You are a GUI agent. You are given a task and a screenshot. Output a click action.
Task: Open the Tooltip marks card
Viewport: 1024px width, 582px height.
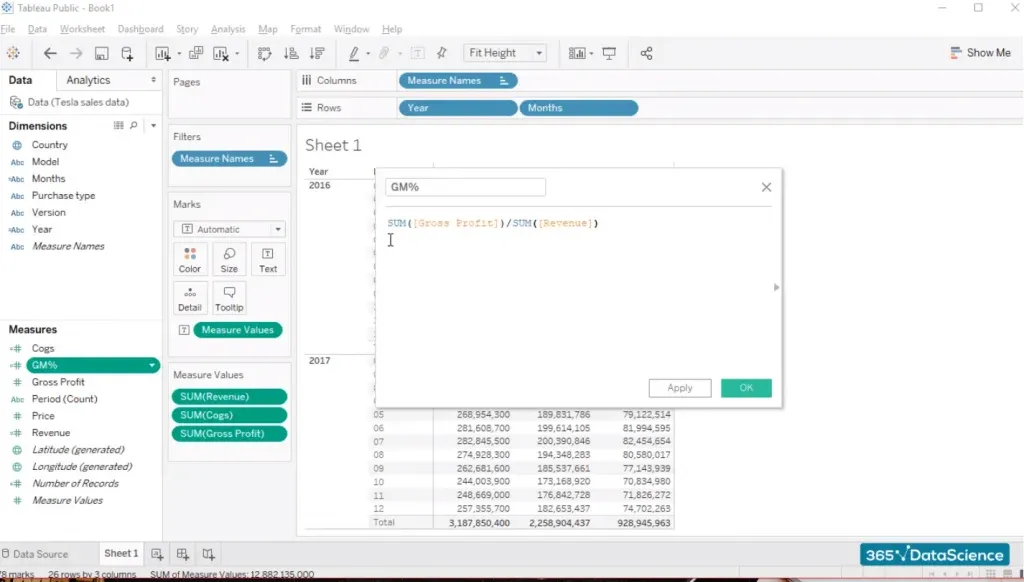(229, 298)
